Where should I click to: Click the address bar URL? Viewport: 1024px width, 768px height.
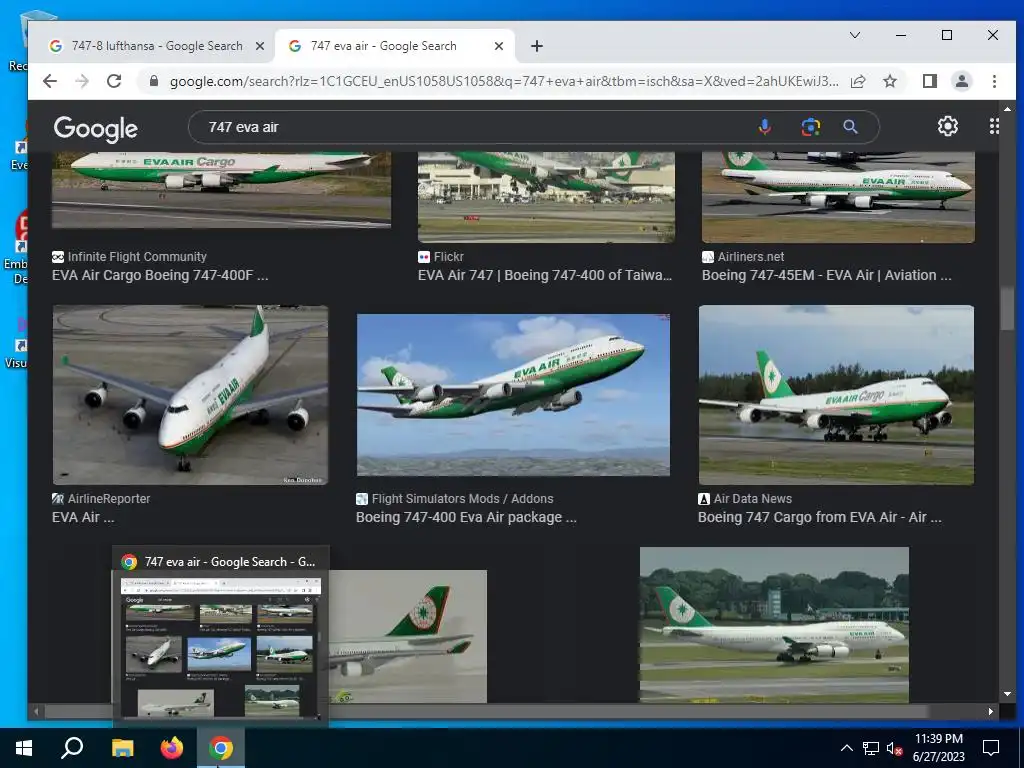click(x=504, y=81)
